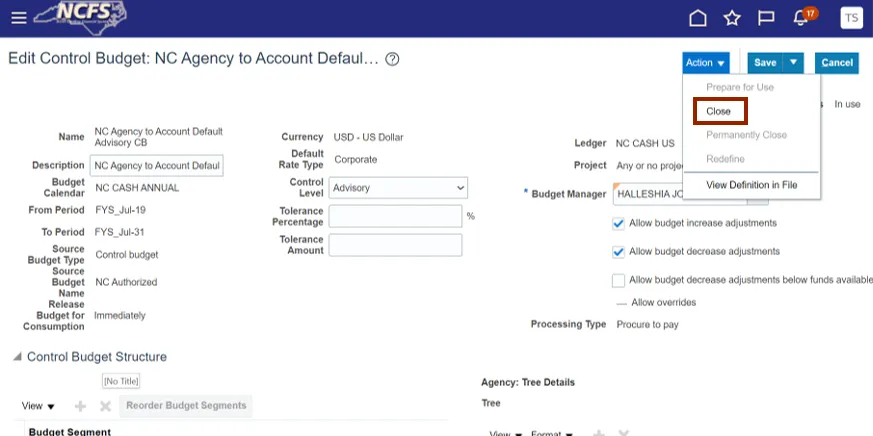The height and width of the screenshot is (436, 873).
Task: Open the View menu in Budget Structure
Action: (x=39, y=406)
